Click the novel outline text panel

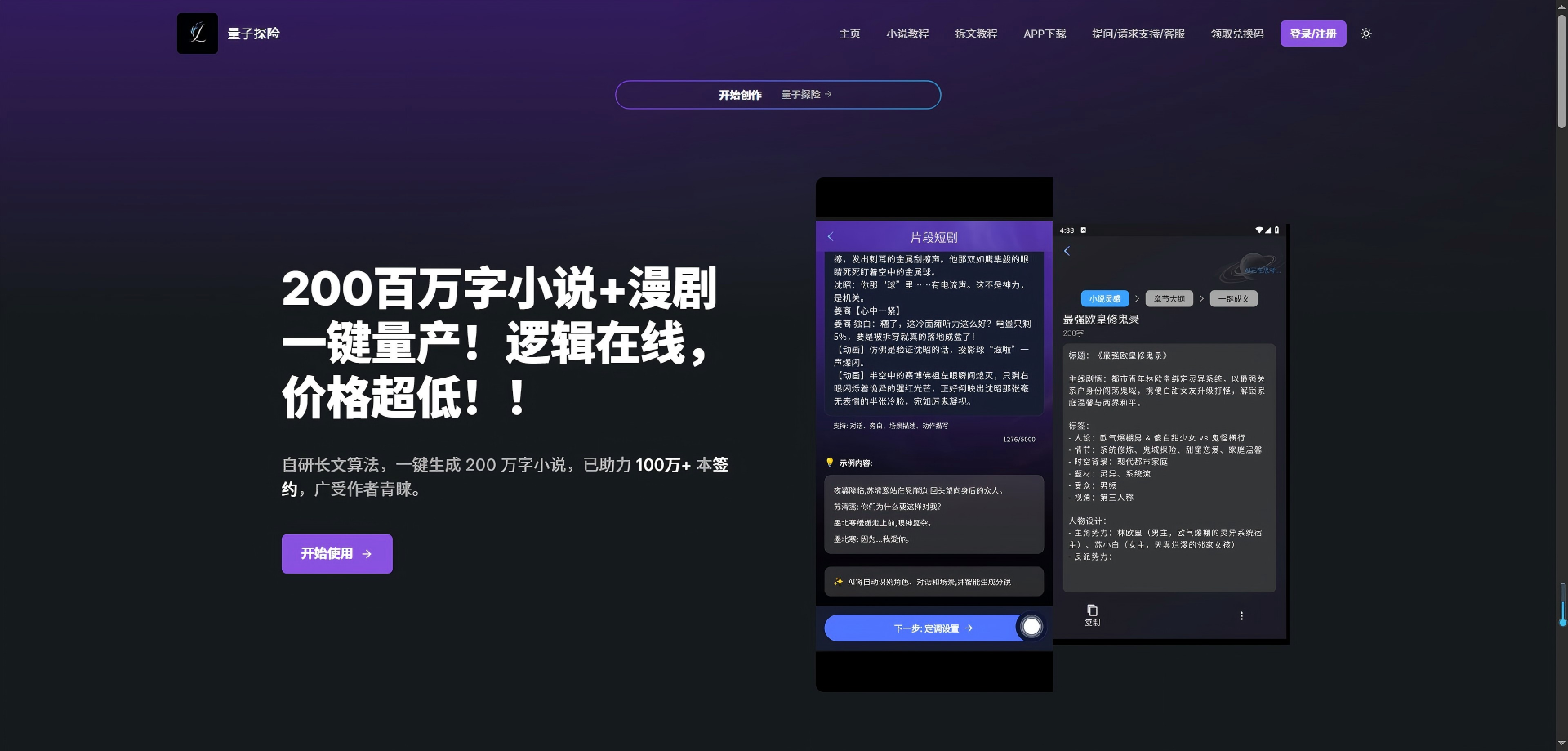[x=1169, y=468]
